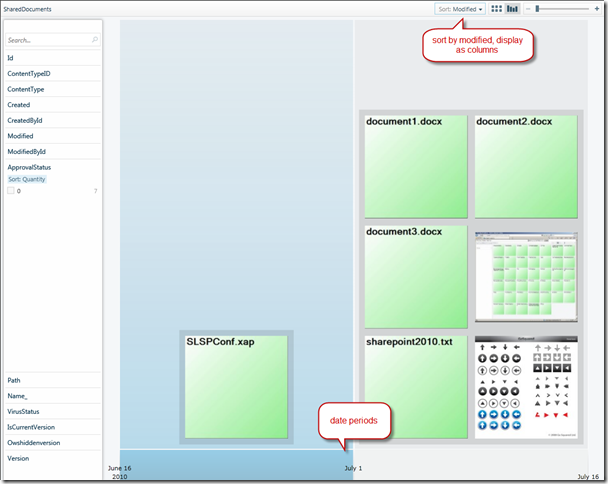
Task: Switch to grid view layout
Action: pyautogui.click(x=497, y=8)
